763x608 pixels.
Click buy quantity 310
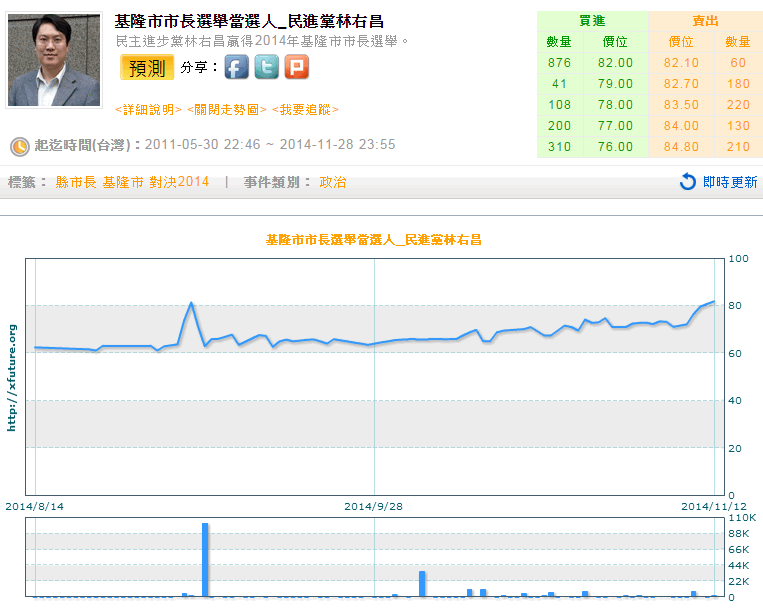coord(559,147)
